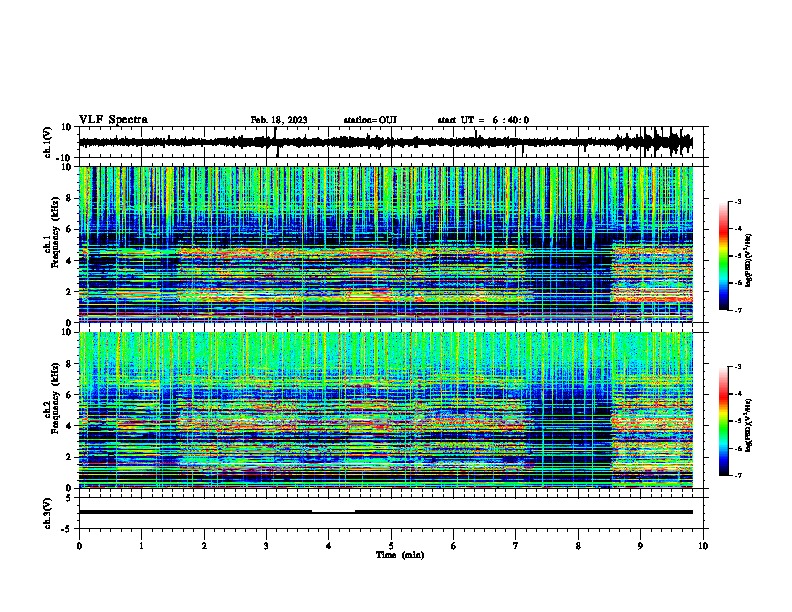Click the "VLF Spectra" title text
Screen dimensions: 792x612
pyautogui.click(x=113, y=120)
